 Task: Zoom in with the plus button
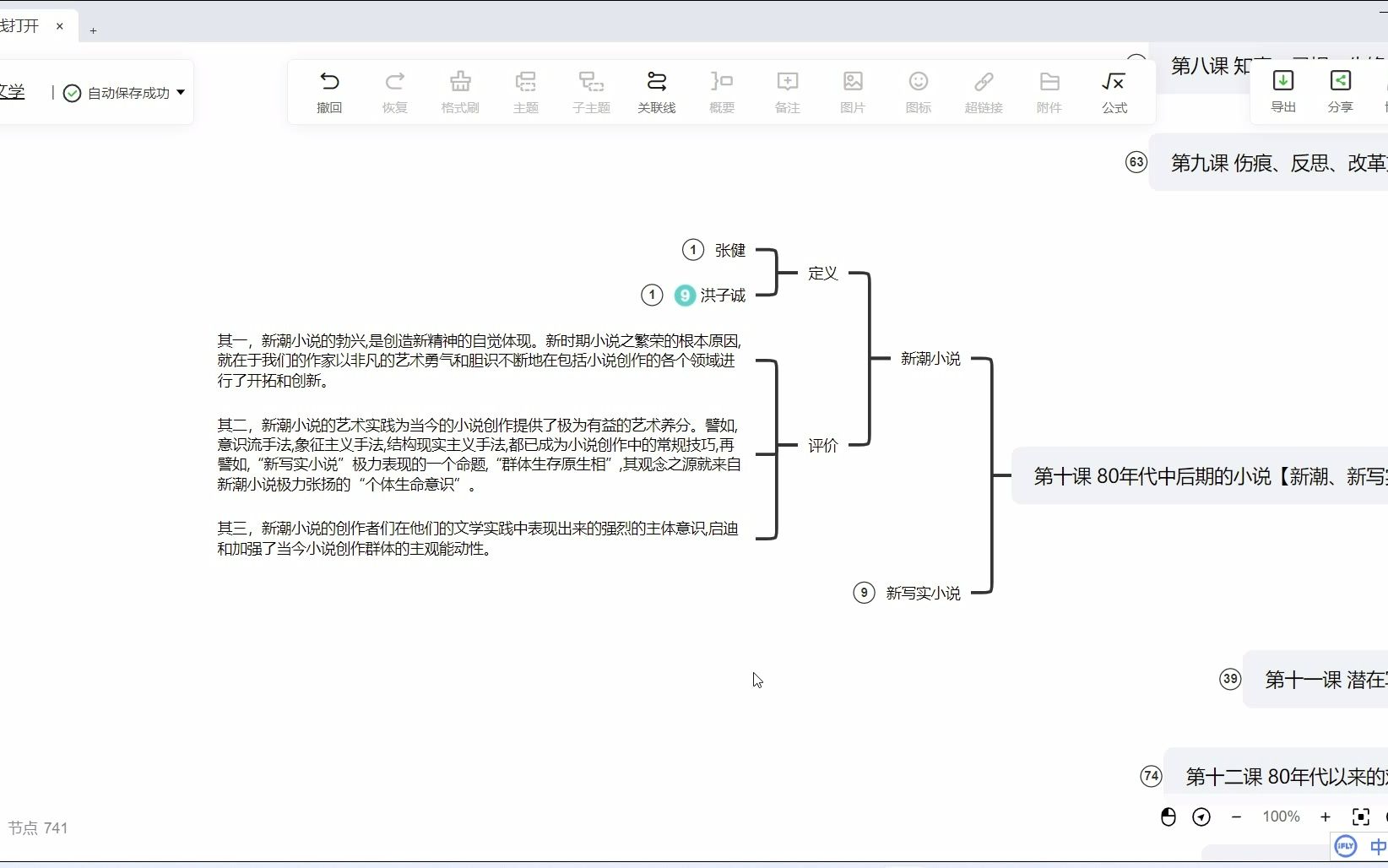click(x=1326, y=816)
